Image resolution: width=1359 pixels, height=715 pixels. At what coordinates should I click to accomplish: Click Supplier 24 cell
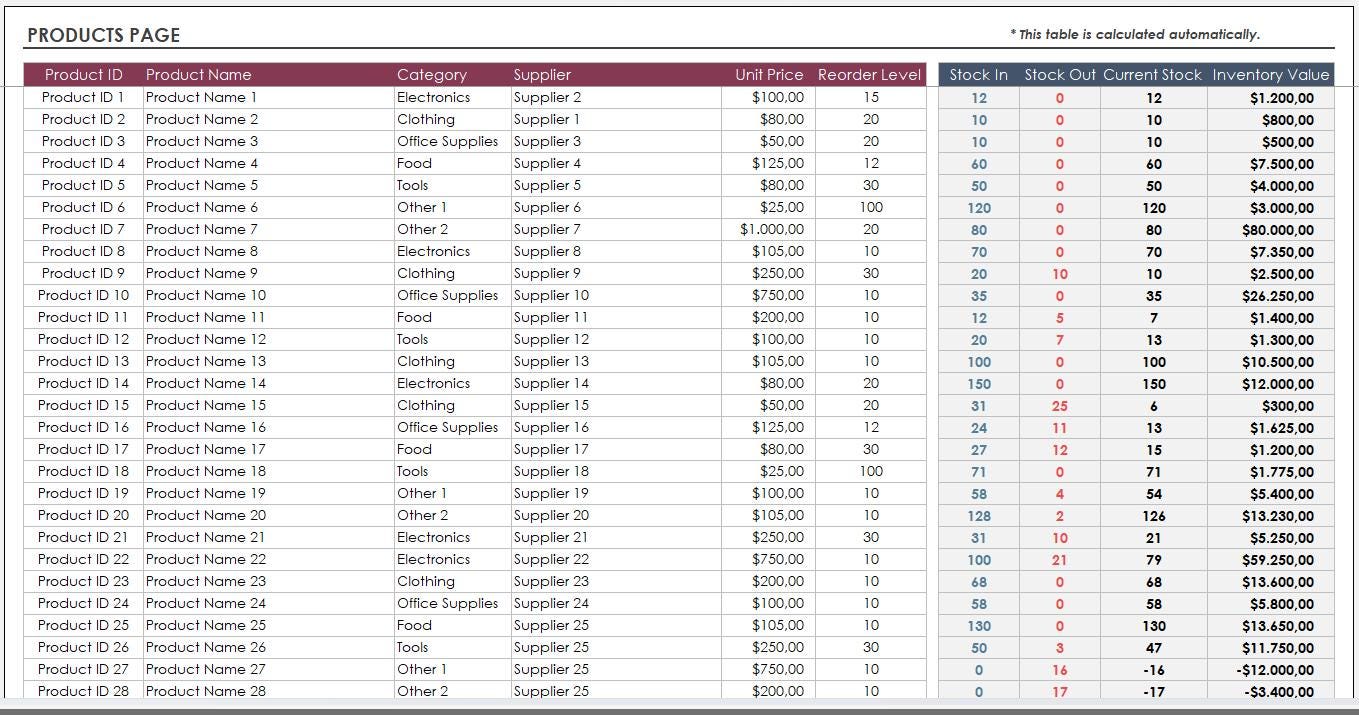616,603
